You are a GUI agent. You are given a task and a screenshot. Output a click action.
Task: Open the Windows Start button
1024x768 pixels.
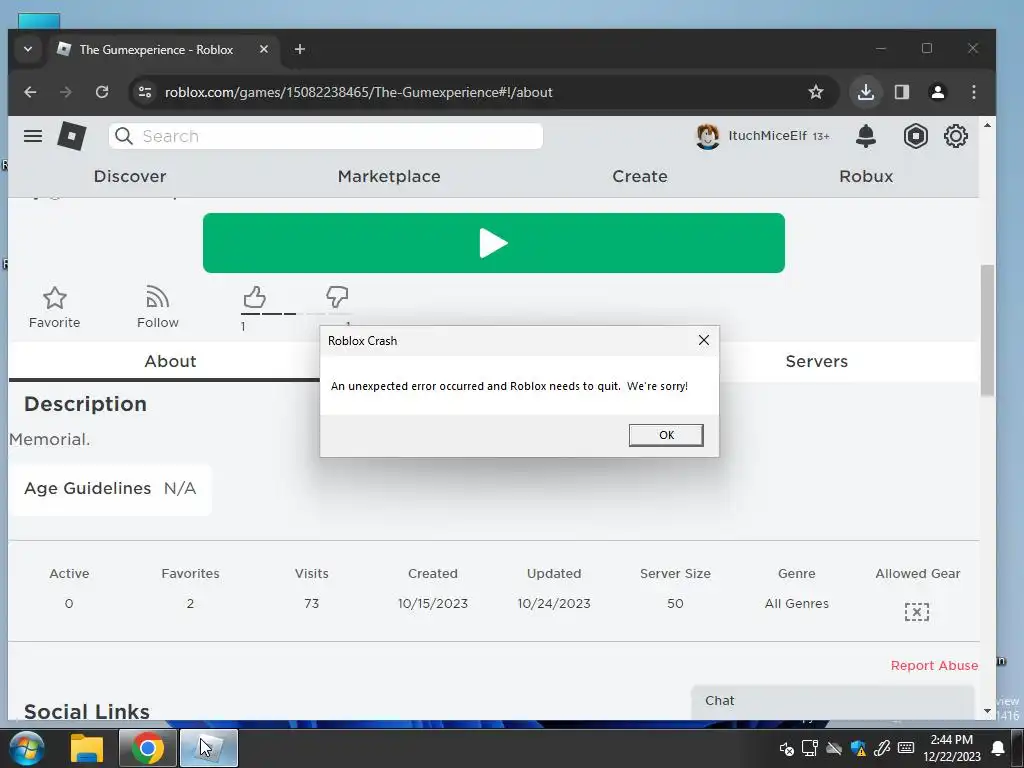pyautogui.click(x=27, y=748)
